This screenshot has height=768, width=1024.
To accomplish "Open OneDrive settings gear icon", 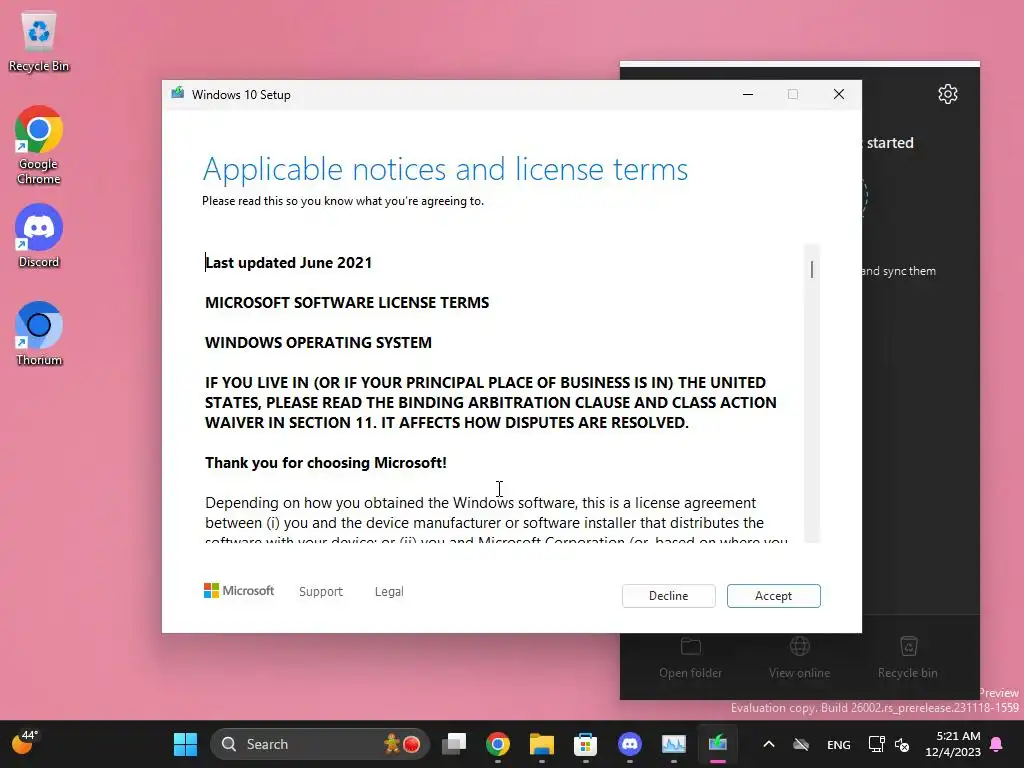I will coord(948,94).
